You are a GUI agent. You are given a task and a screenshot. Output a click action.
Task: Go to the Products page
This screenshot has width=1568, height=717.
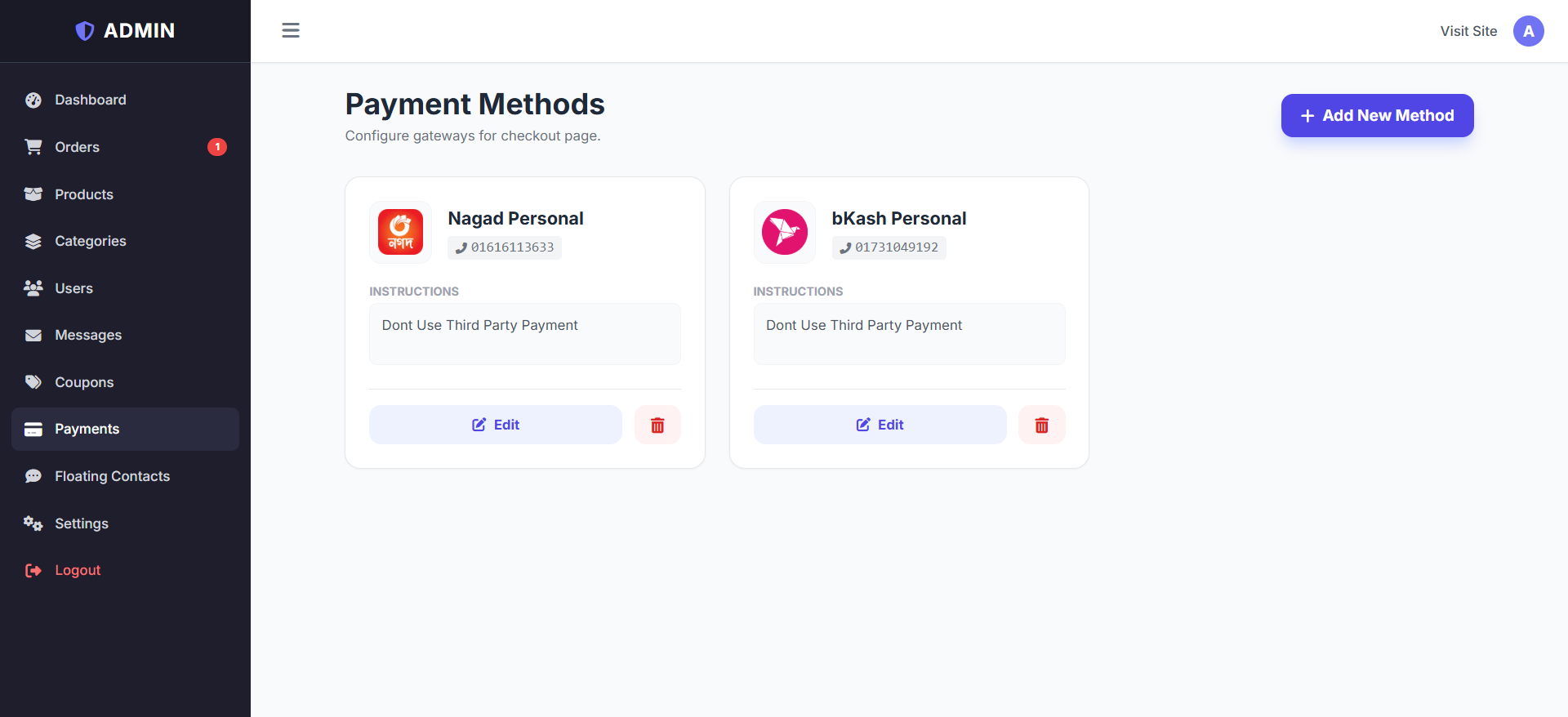(83, 194)
